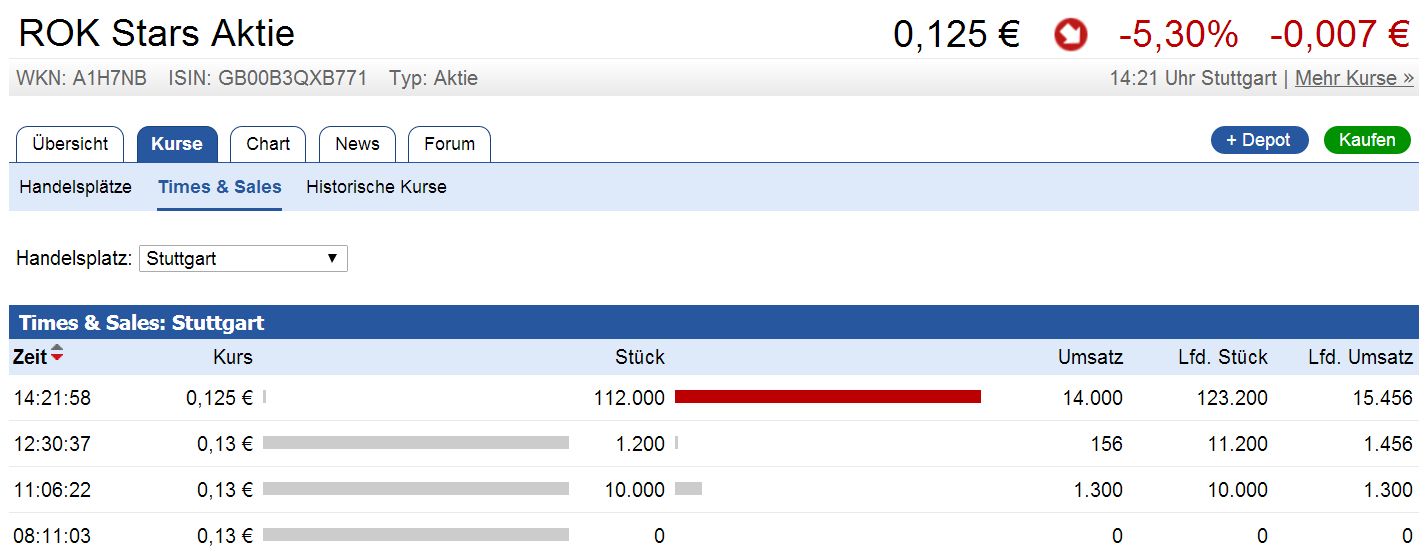Select the Times & Sales sub-tab

[220, 187]
